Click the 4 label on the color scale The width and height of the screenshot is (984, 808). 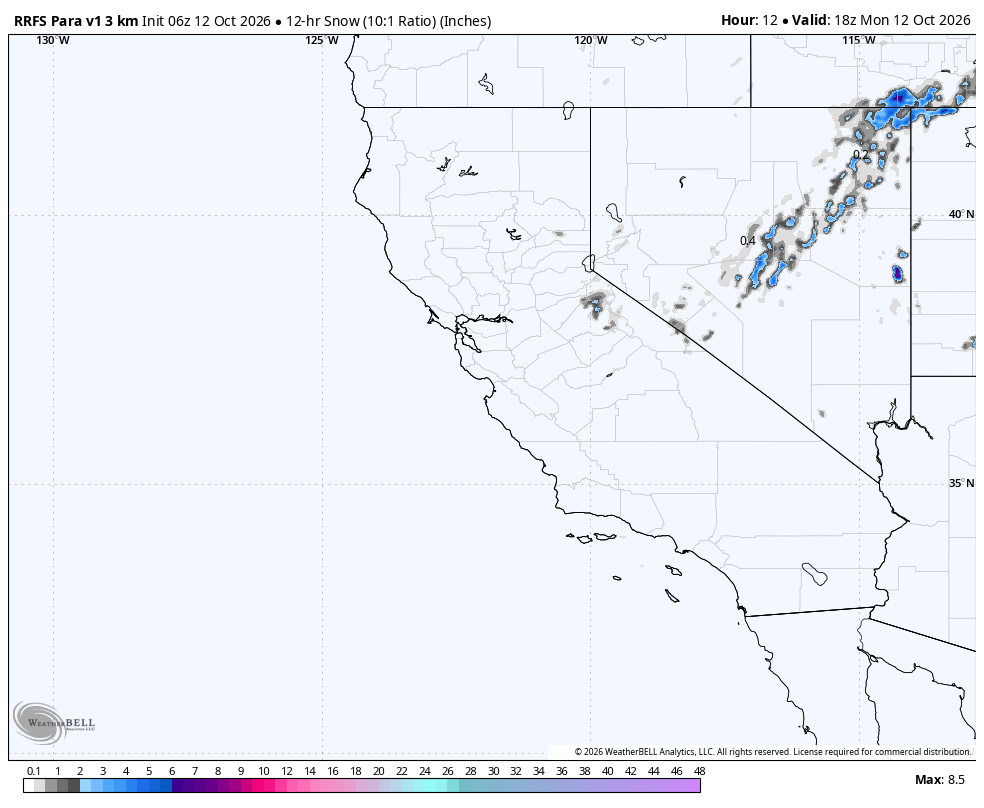pos(126,772)
